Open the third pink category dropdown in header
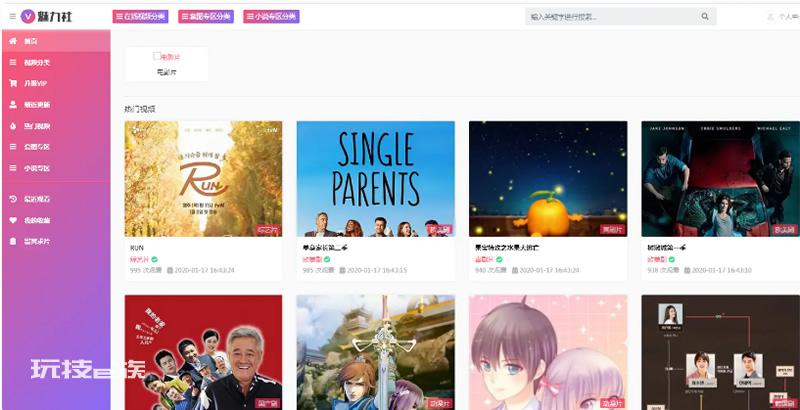Screen dimensions: 800x410 [271, 16]
